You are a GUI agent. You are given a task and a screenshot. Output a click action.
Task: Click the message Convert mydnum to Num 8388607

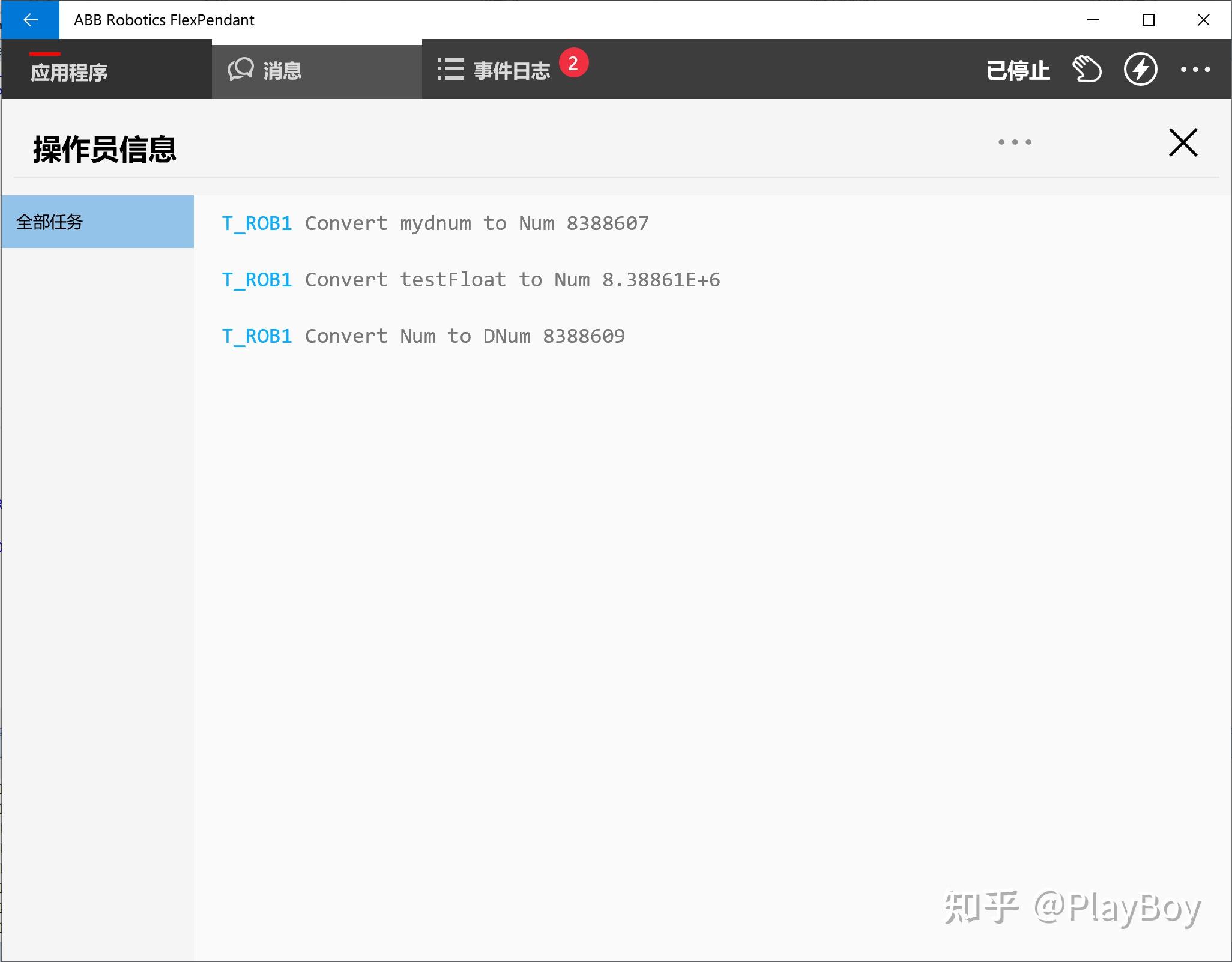pos(476,223)
